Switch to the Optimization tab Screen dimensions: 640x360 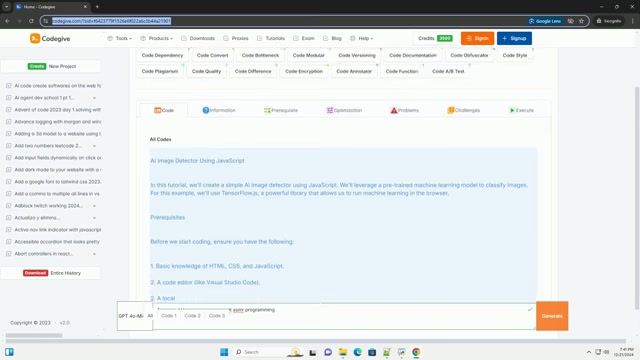tap(344, 110)
